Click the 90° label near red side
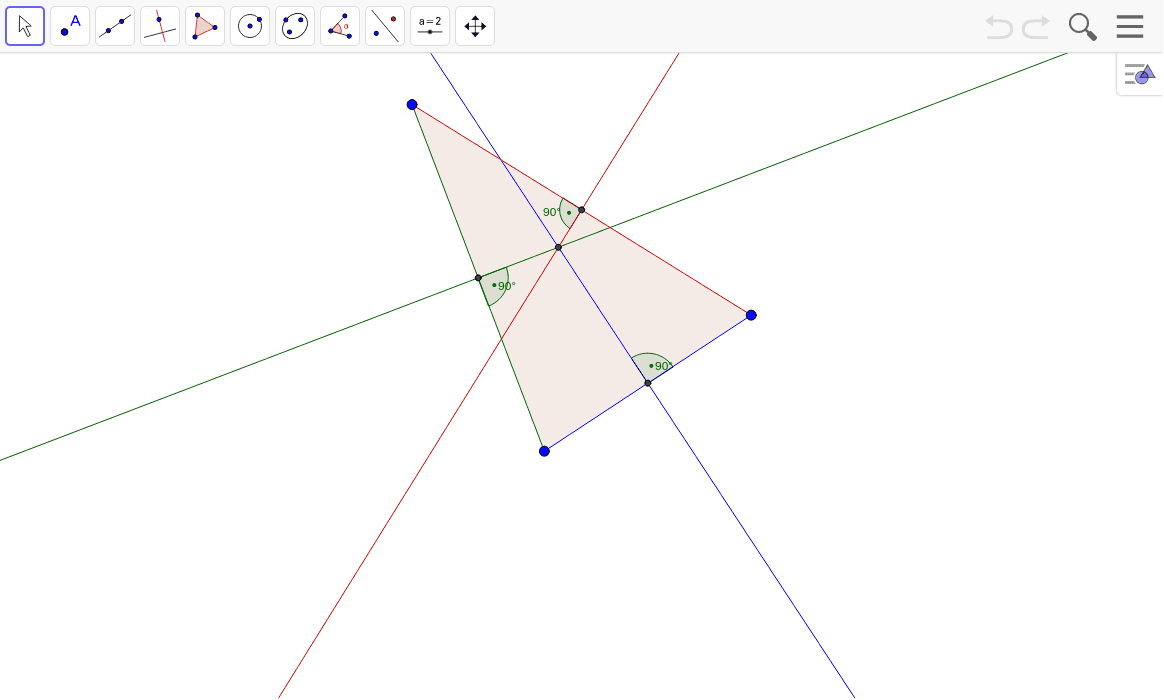 [x=552, y=212]
